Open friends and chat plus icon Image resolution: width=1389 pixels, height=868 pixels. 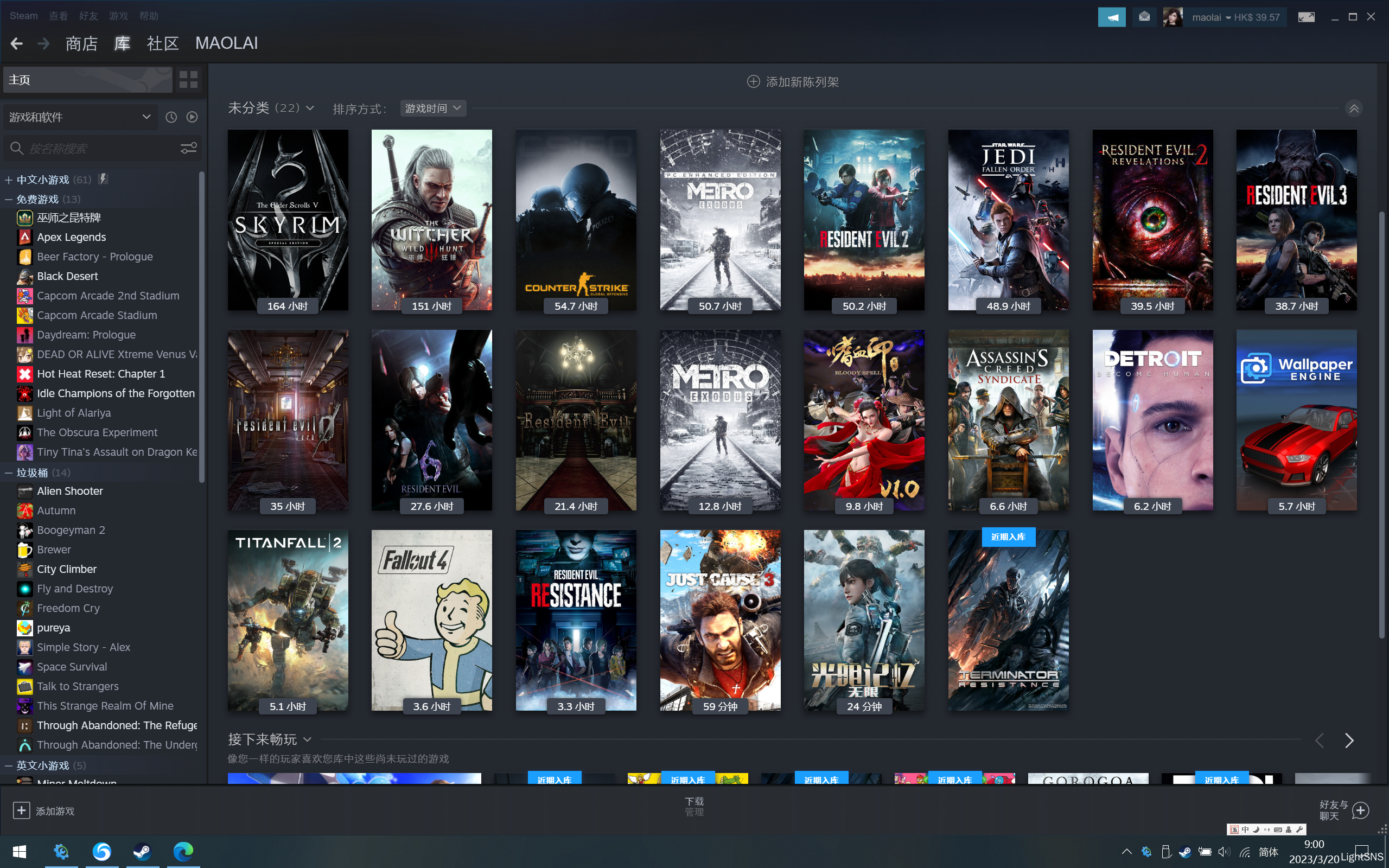click(x=1360, y=810)
